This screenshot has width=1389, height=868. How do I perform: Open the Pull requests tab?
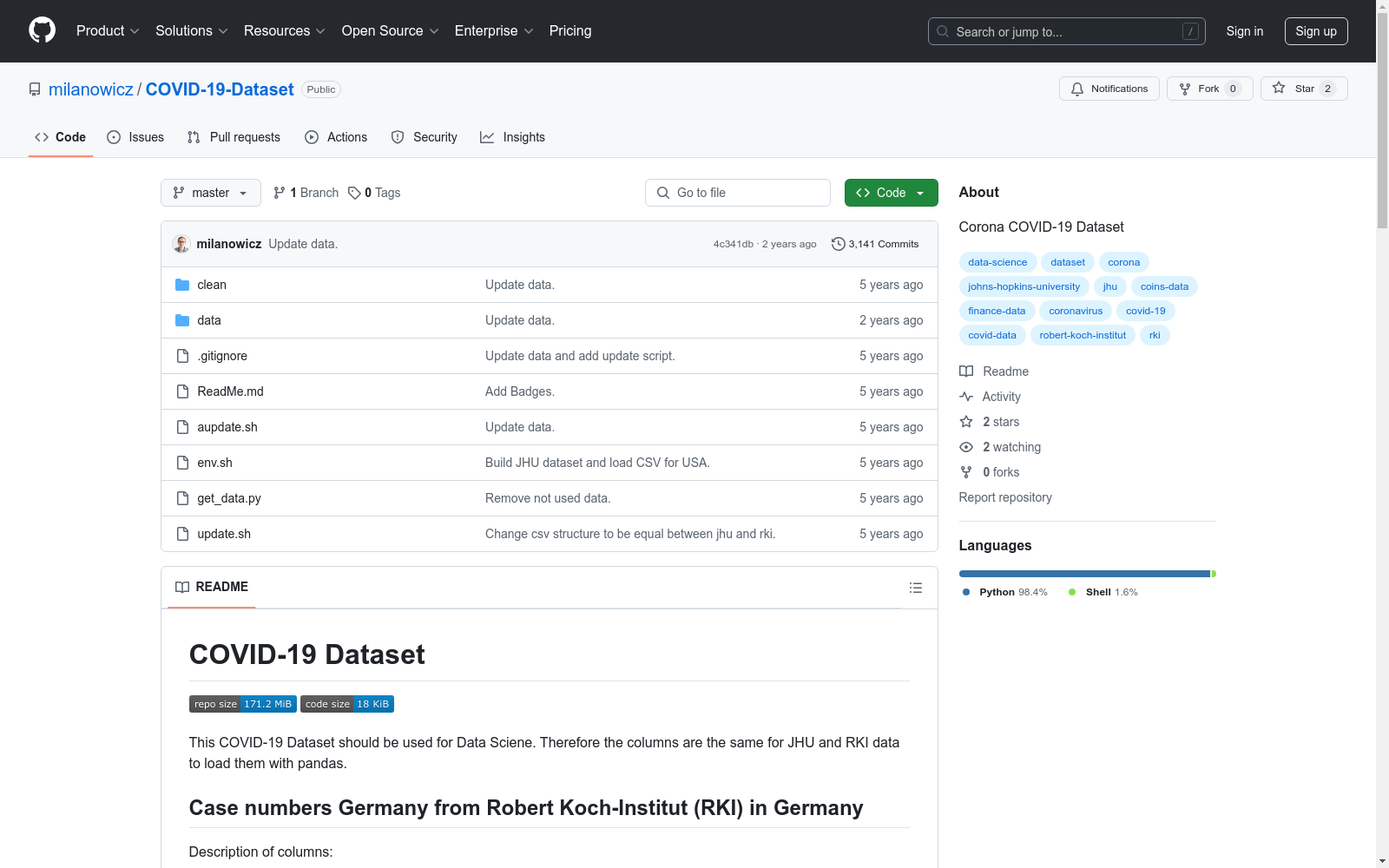coord(234,137)
